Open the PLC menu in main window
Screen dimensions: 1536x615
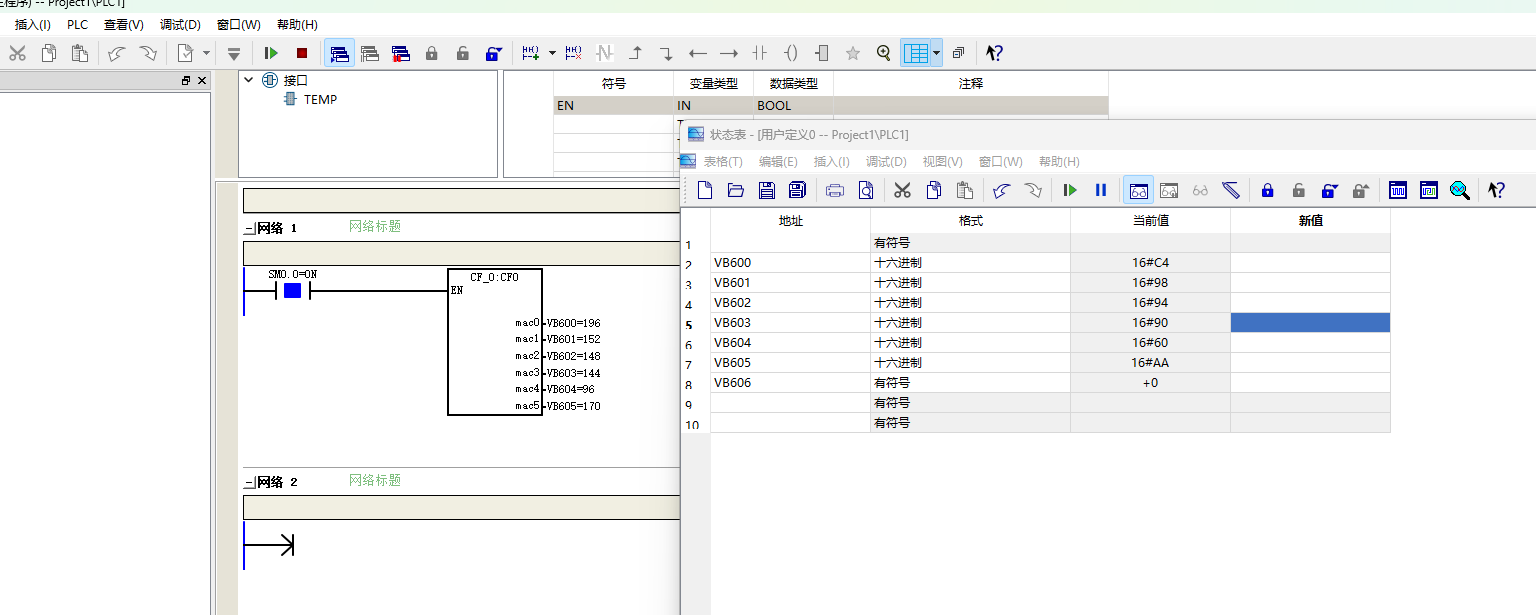pyautogui.click(x=78, y=25)
